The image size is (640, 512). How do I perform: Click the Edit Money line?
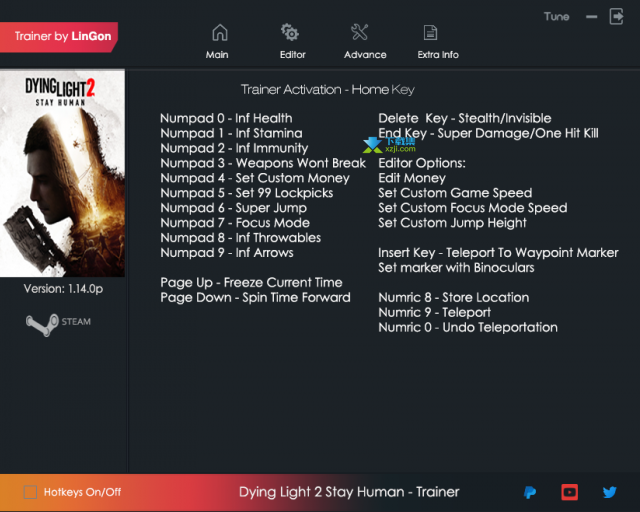[412, 178]
